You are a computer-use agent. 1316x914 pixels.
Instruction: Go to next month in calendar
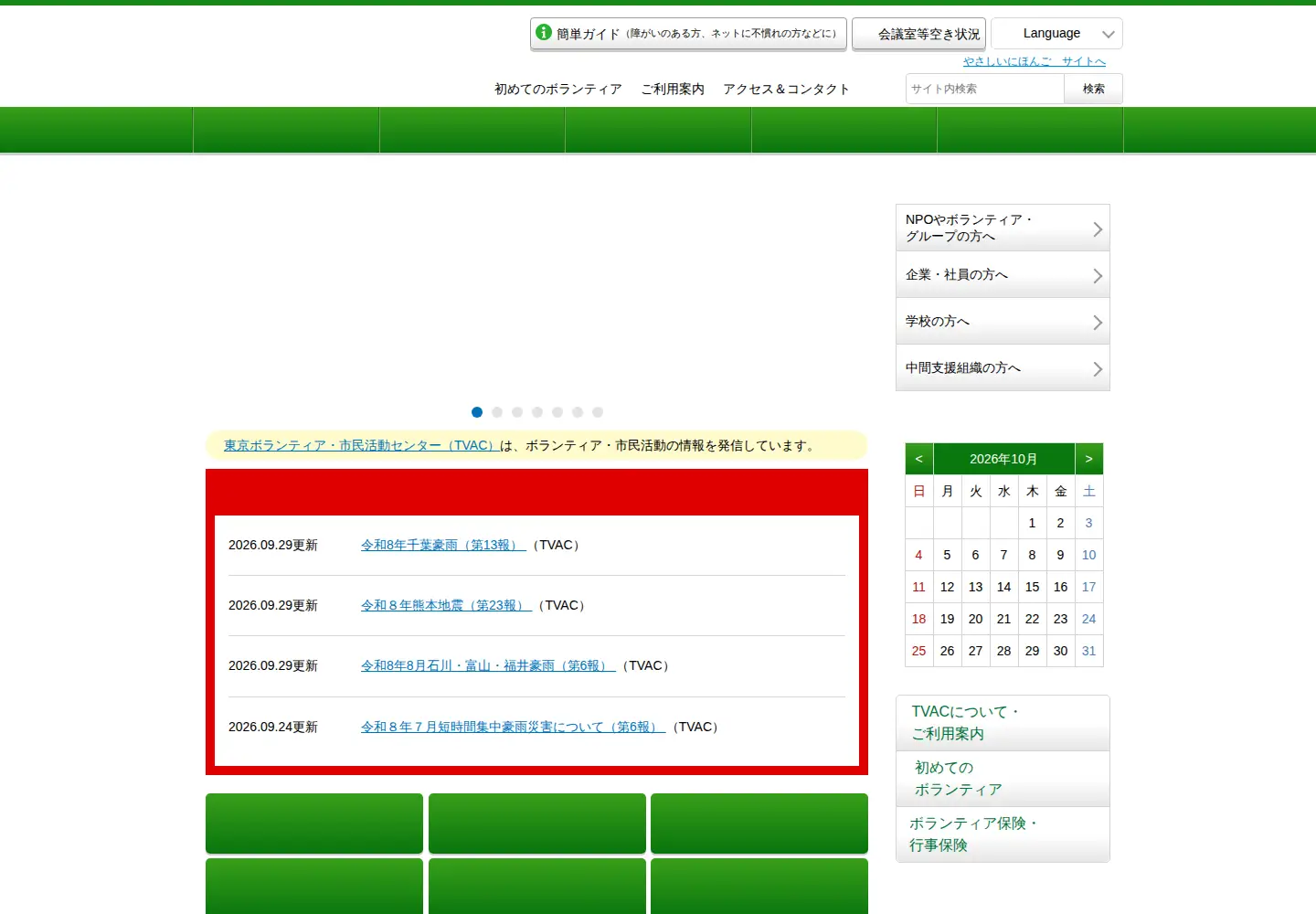coord(1088,459)
